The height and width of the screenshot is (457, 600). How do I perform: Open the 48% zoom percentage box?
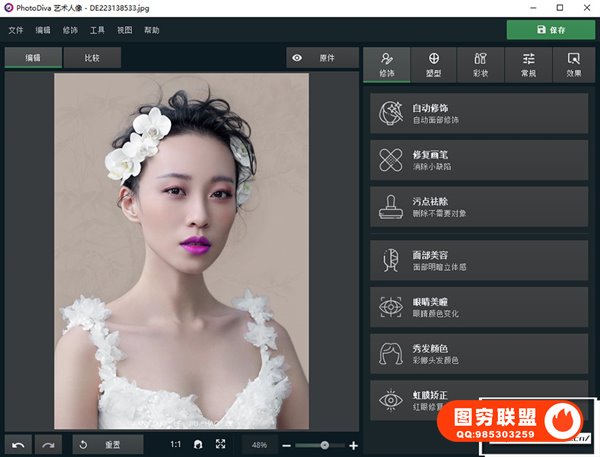click(x=258, y=444)
